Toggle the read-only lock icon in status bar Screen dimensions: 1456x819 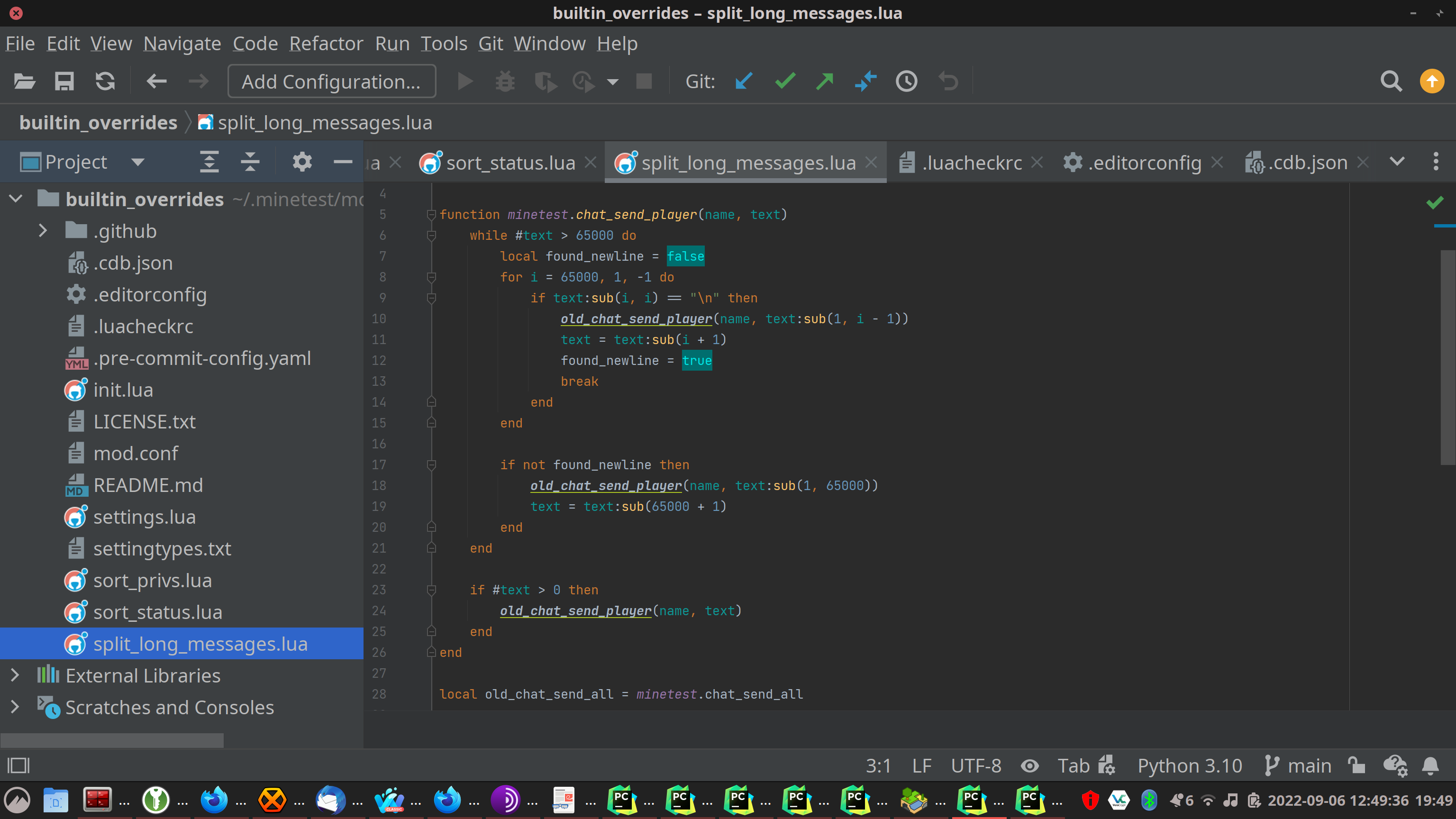coord(1356,766)
